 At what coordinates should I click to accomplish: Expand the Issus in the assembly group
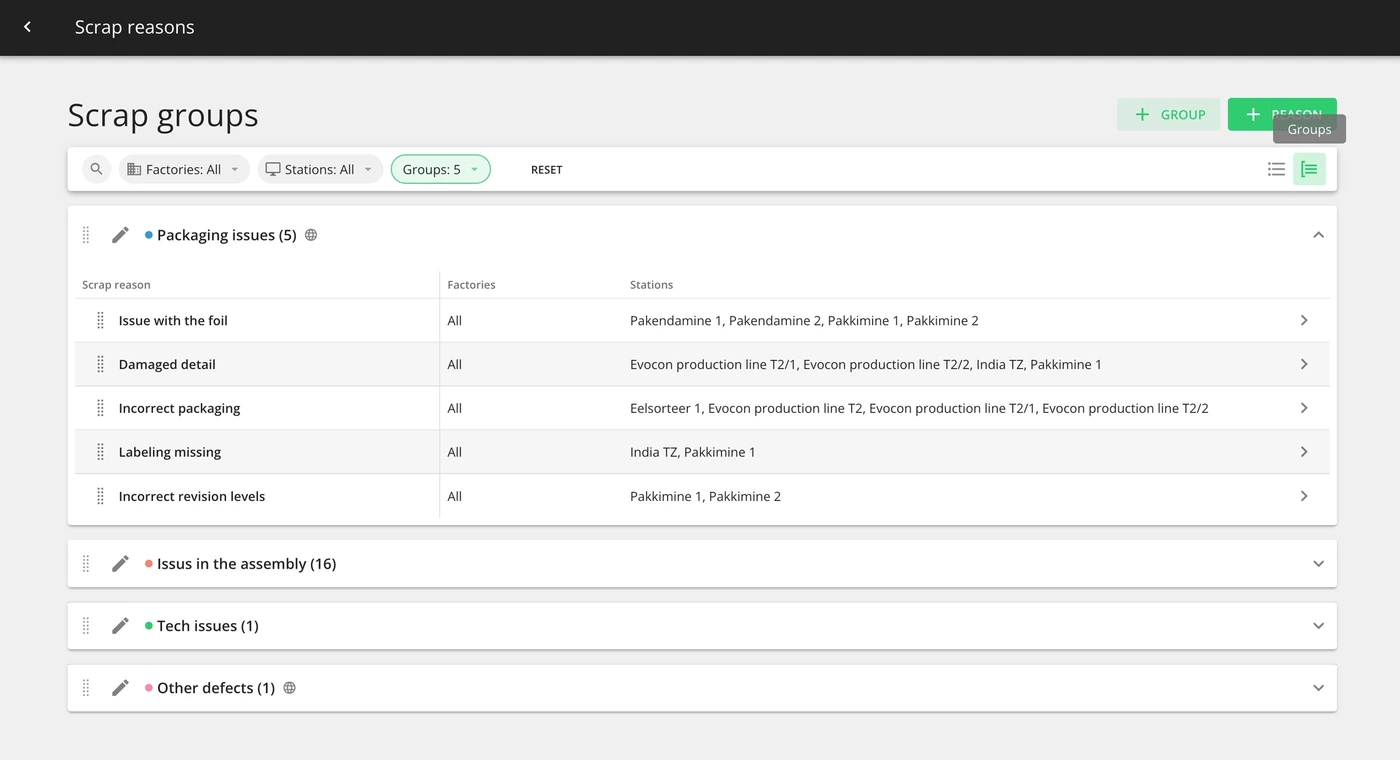pyautogui.click(x=1318, y=564)
